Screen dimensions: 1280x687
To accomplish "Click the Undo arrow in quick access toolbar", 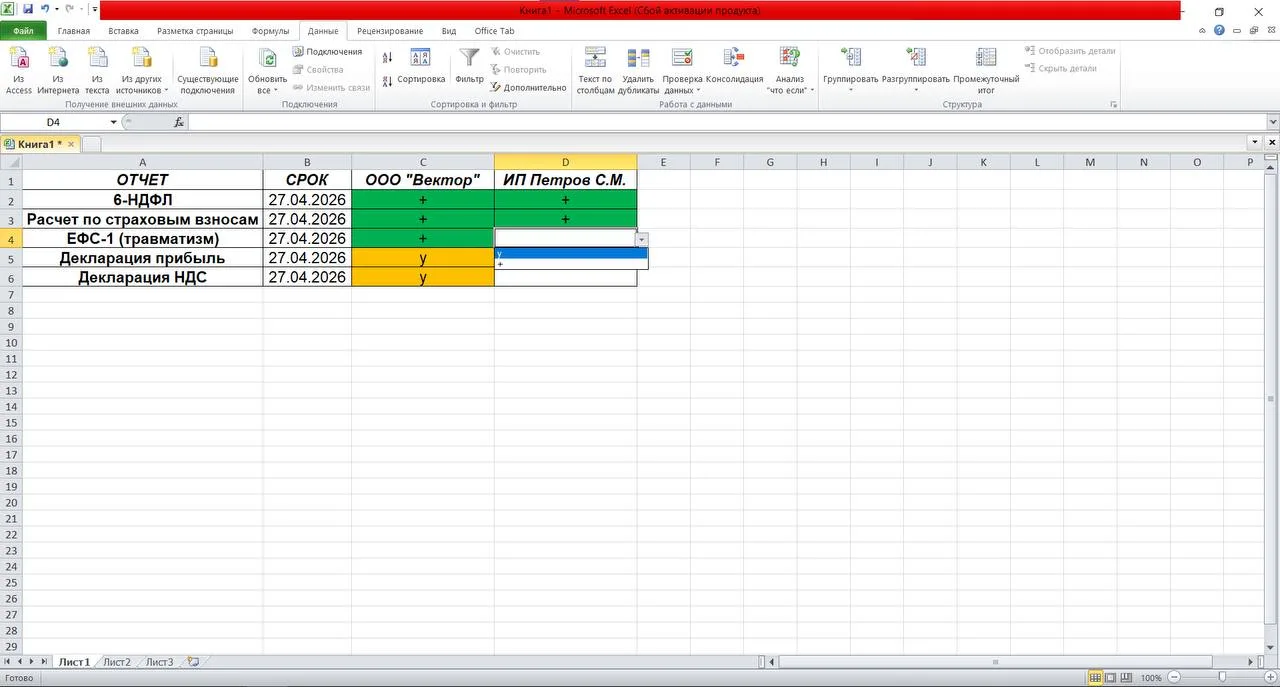I will (x=44, y=9).
